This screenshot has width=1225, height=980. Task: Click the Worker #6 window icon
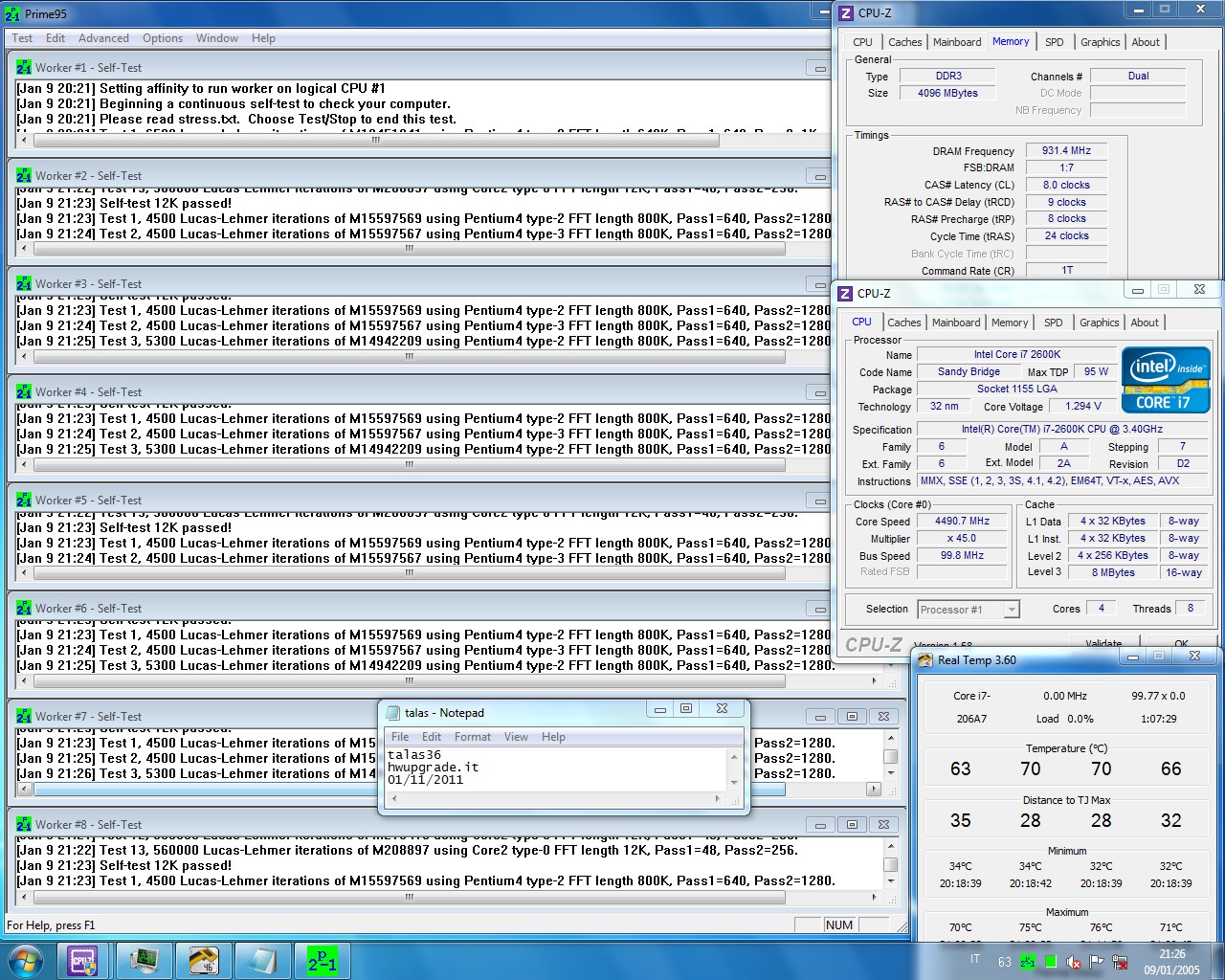coord(24,609)
